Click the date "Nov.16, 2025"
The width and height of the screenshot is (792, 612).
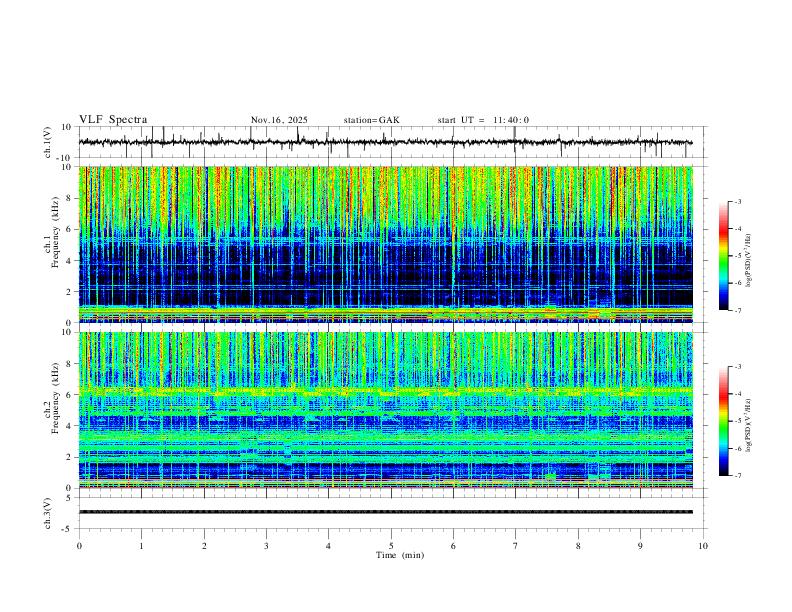(279, 120)
